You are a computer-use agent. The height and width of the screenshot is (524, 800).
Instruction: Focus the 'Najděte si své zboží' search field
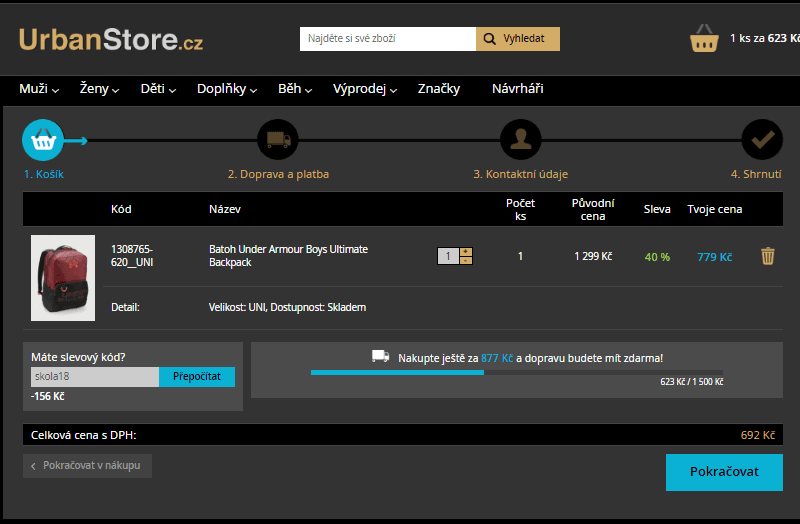(x=388, y=39)
